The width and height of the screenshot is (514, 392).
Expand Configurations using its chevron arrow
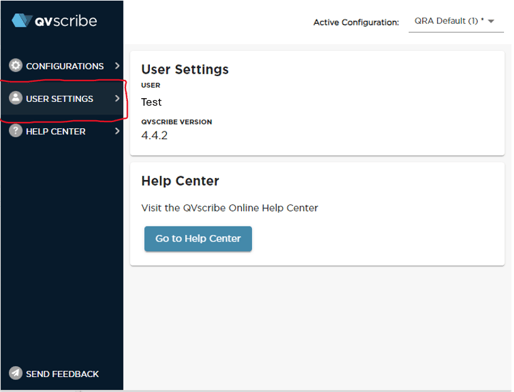point(117,66)
